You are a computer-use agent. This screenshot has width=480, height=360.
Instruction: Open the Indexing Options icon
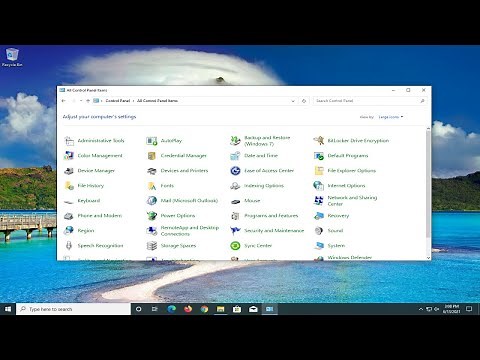[235, 186]
